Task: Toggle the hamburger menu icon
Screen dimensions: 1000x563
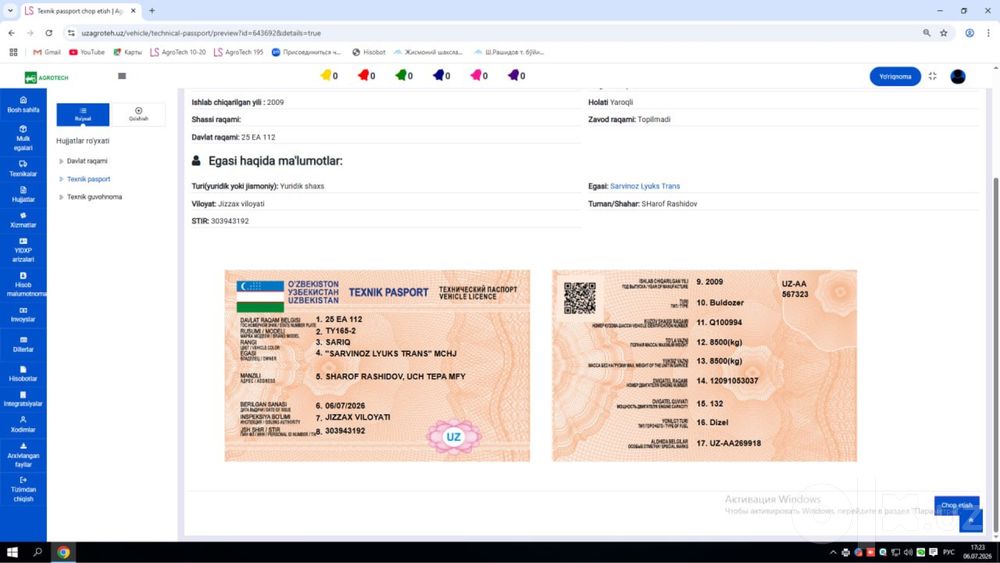Action: [x=122, y=76]
